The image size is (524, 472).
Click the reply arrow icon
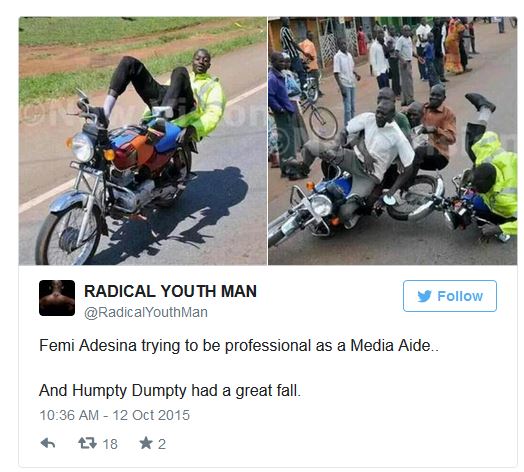[48, 444]
